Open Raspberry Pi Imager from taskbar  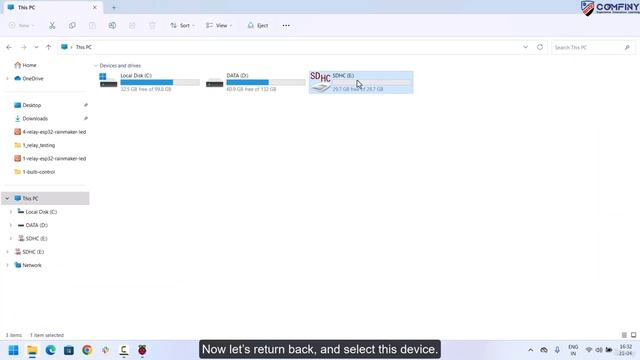click(142, 350)
